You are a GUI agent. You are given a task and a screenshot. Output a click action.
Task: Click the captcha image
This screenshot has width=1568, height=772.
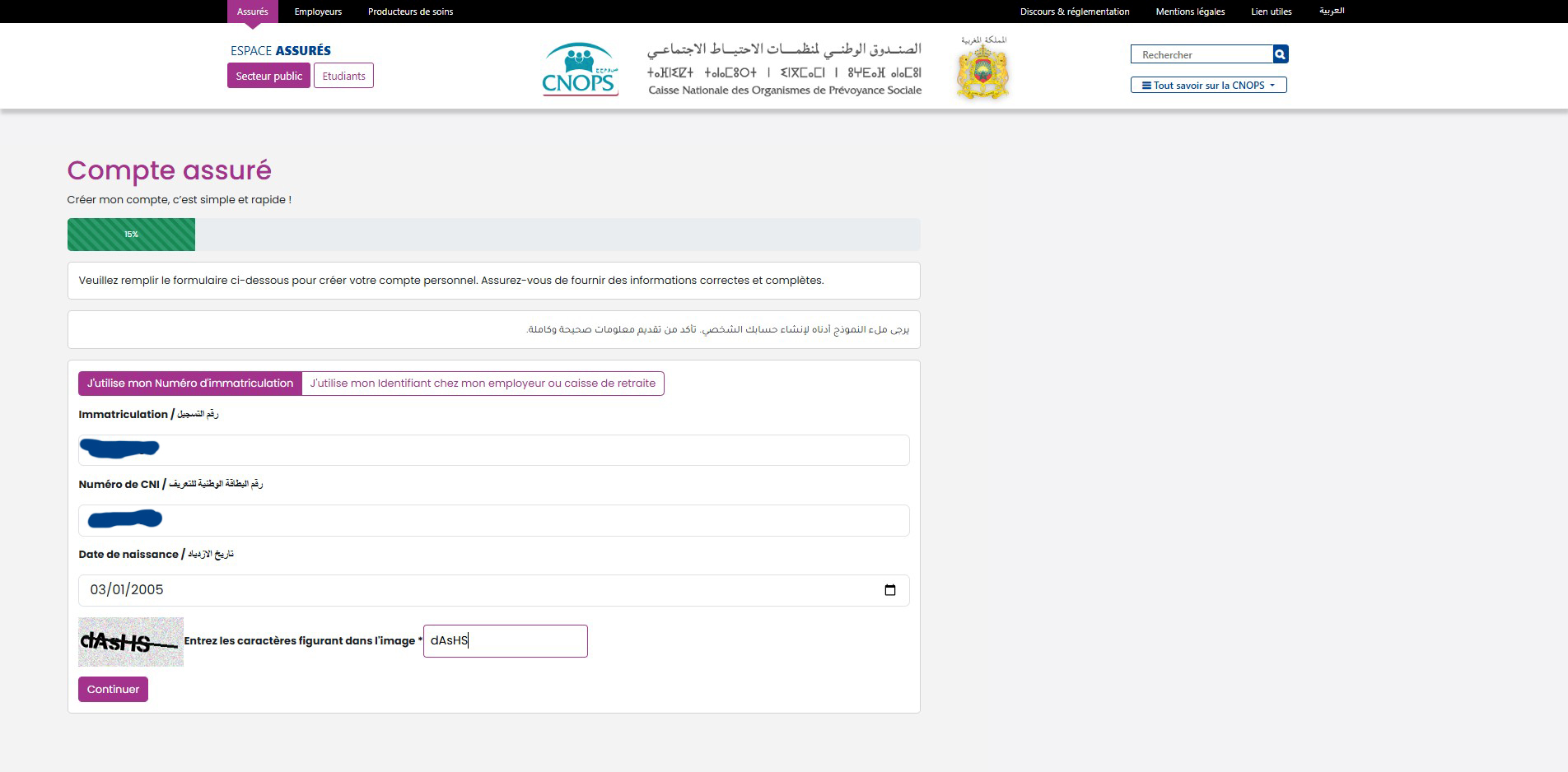point(130,642)
